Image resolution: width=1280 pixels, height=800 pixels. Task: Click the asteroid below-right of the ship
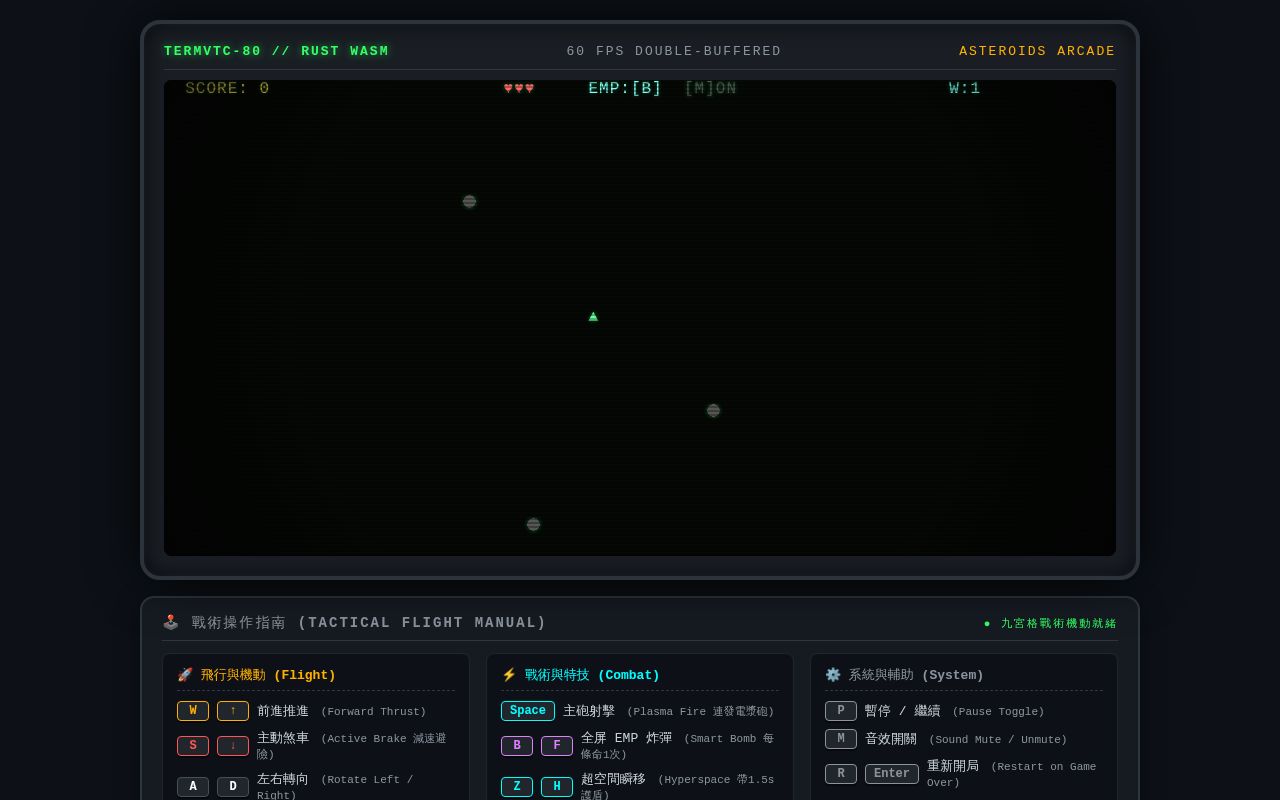713,410
